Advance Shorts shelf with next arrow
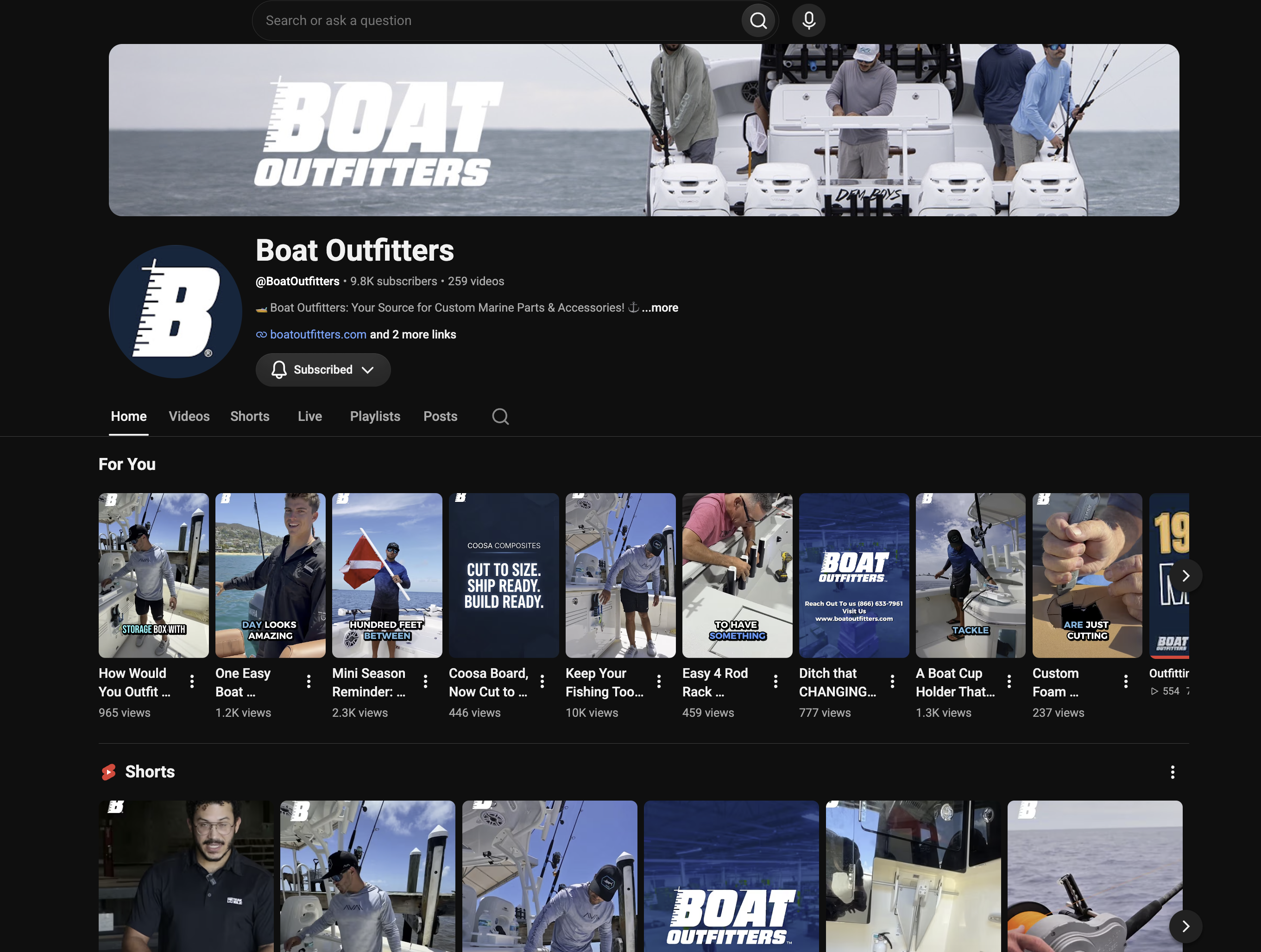Viewport: 1261px width, 952px height. pos(1186,927)
